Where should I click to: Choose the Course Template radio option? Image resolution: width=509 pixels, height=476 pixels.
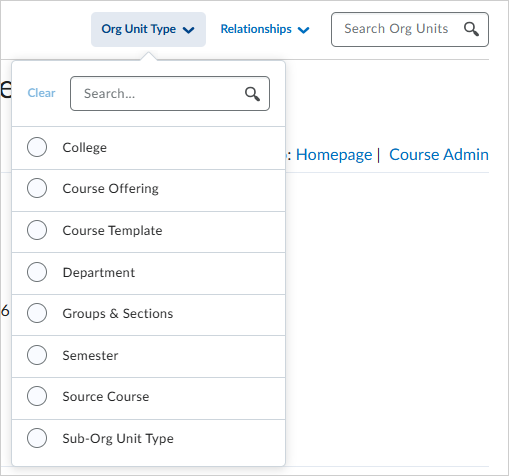(37, 230)
